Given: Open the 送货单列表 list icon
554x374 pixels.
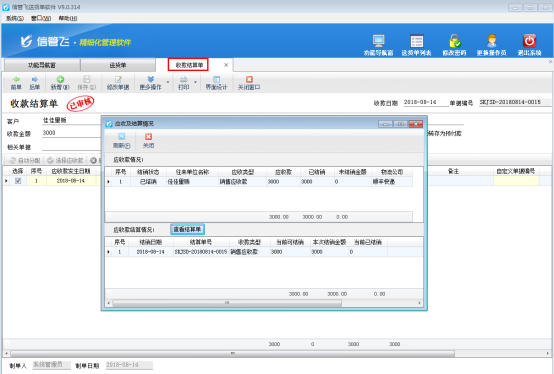Looking at the screenshot, I should tap(417, 41).
